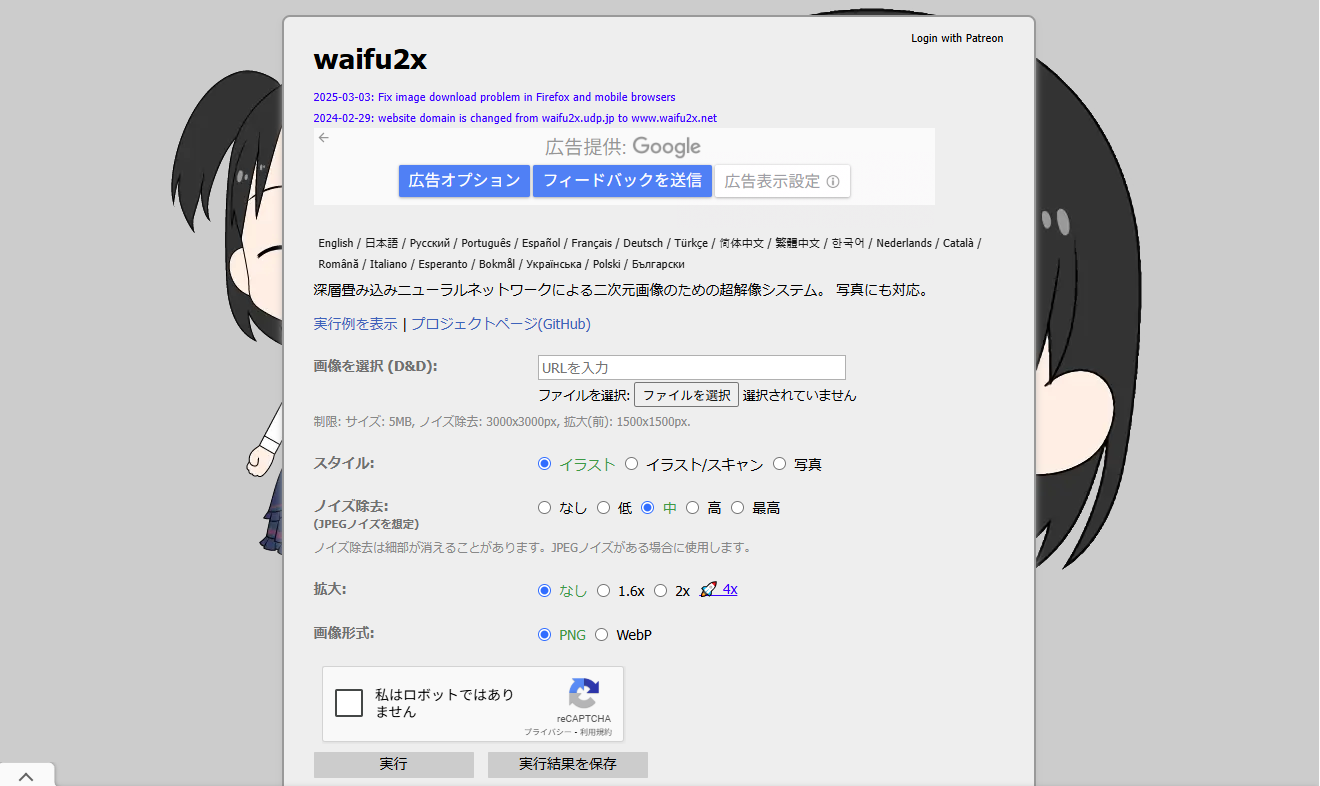Click the URL input field
The image size is (1320, 786).
tap(692, 367)
